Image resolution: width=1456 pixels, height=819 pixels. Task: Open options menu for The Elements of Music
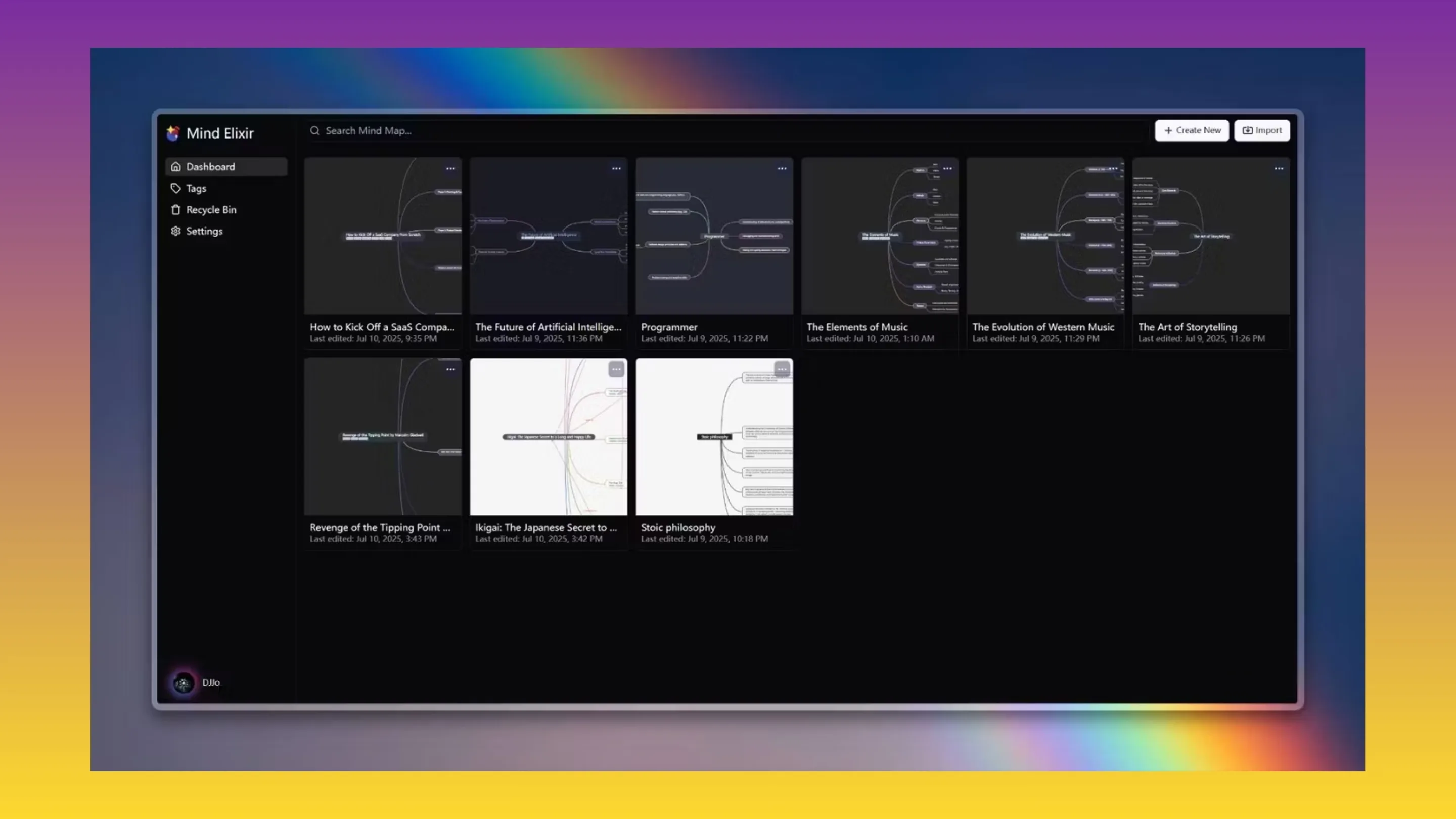tap(947, 168)
